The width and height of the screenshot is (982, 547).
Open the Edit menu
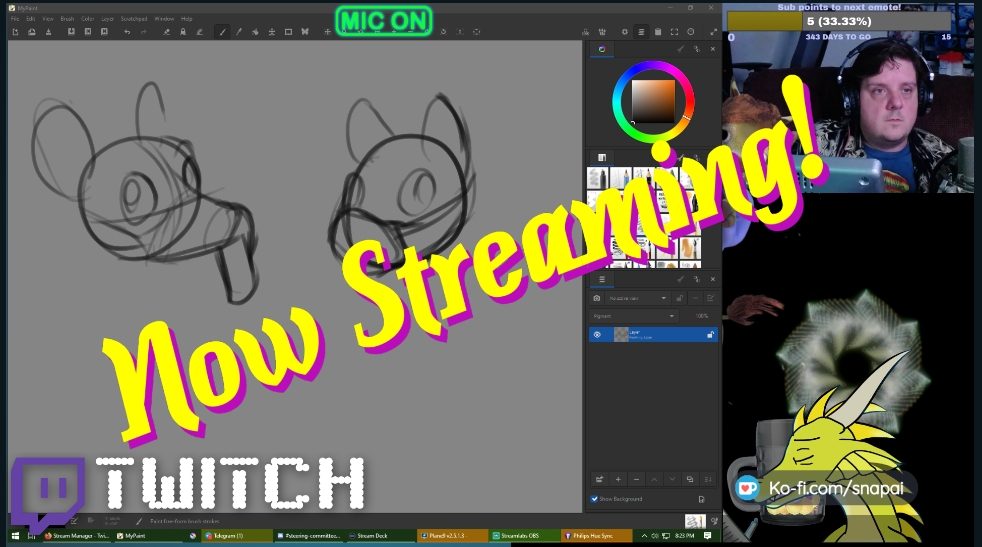(31, 19)
